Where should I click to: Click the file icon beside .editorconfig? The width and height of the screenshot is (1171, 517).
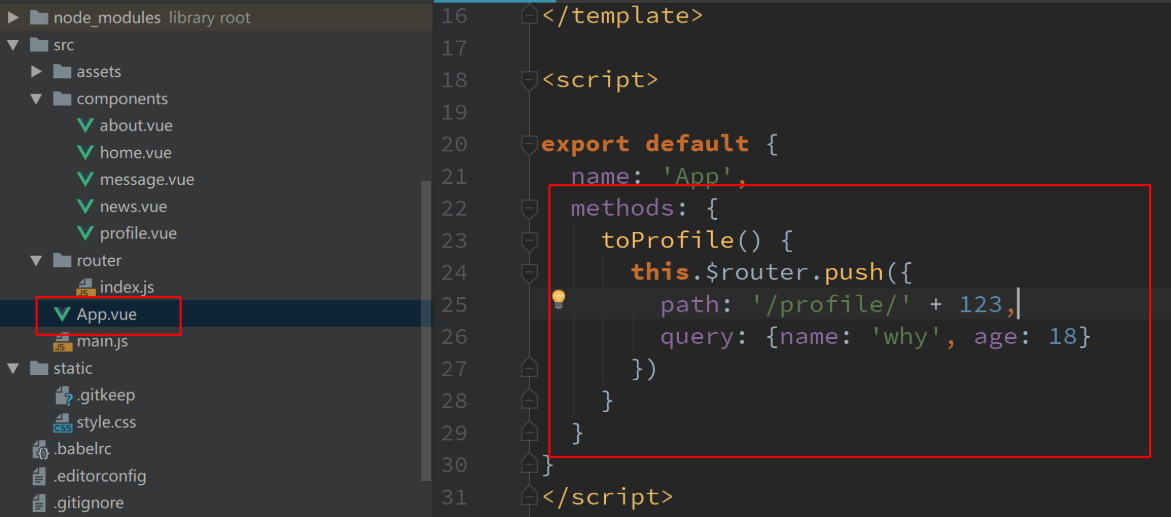[40, 477]
